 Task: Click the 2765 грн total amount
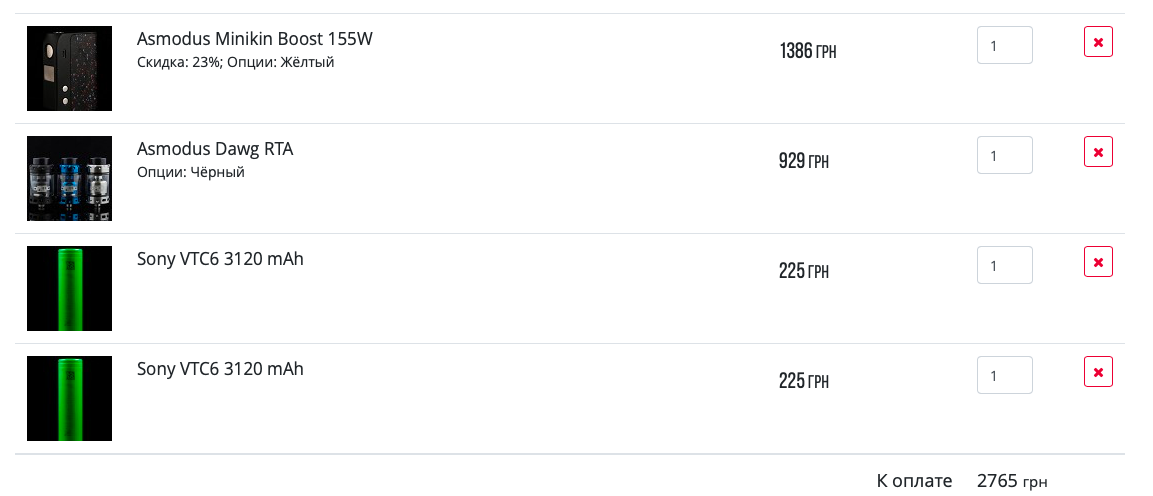(x=1011, y=481)
